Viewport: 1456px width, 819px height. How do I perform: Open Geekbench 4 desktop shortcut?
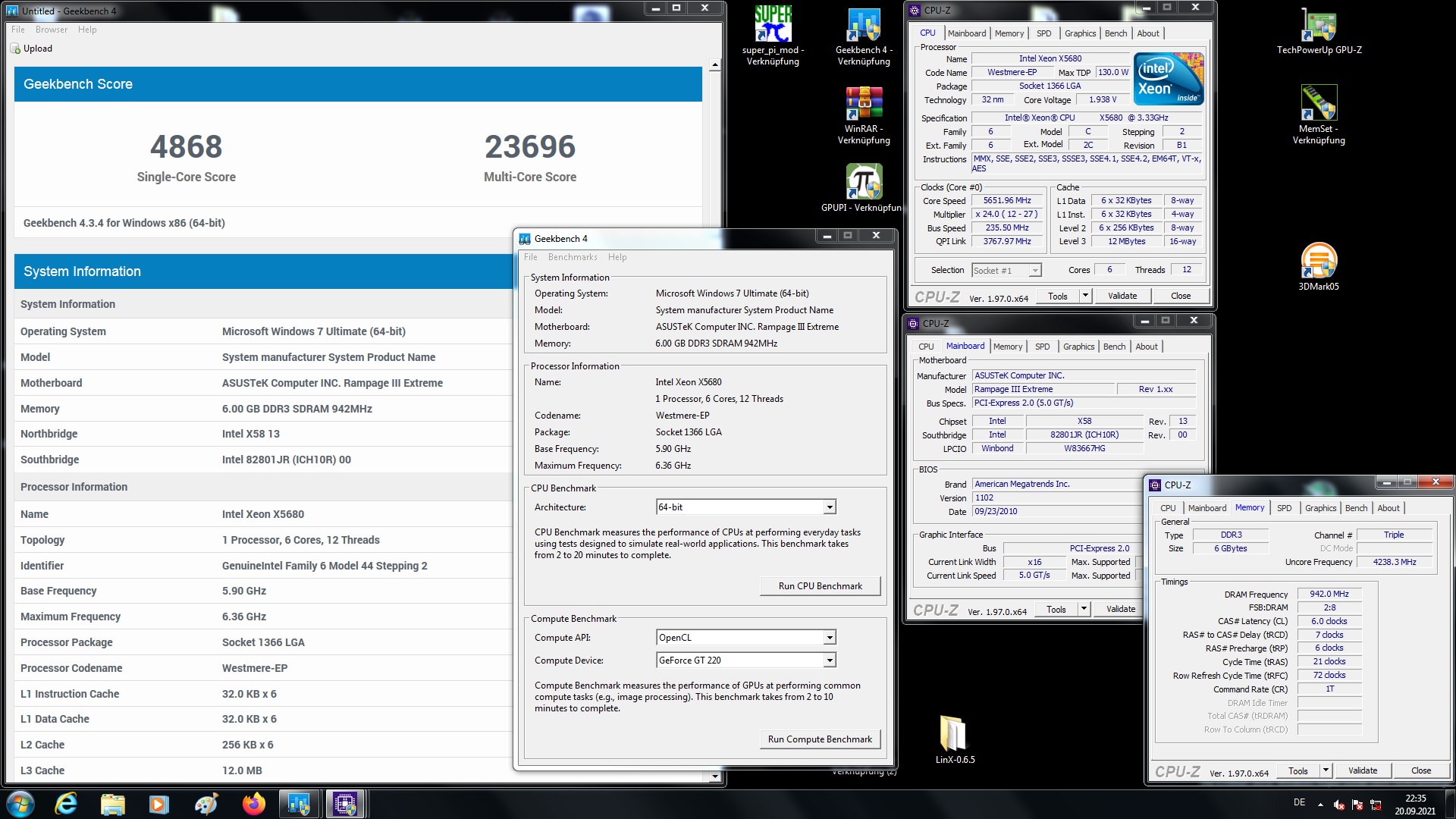[x=864, y=35]
